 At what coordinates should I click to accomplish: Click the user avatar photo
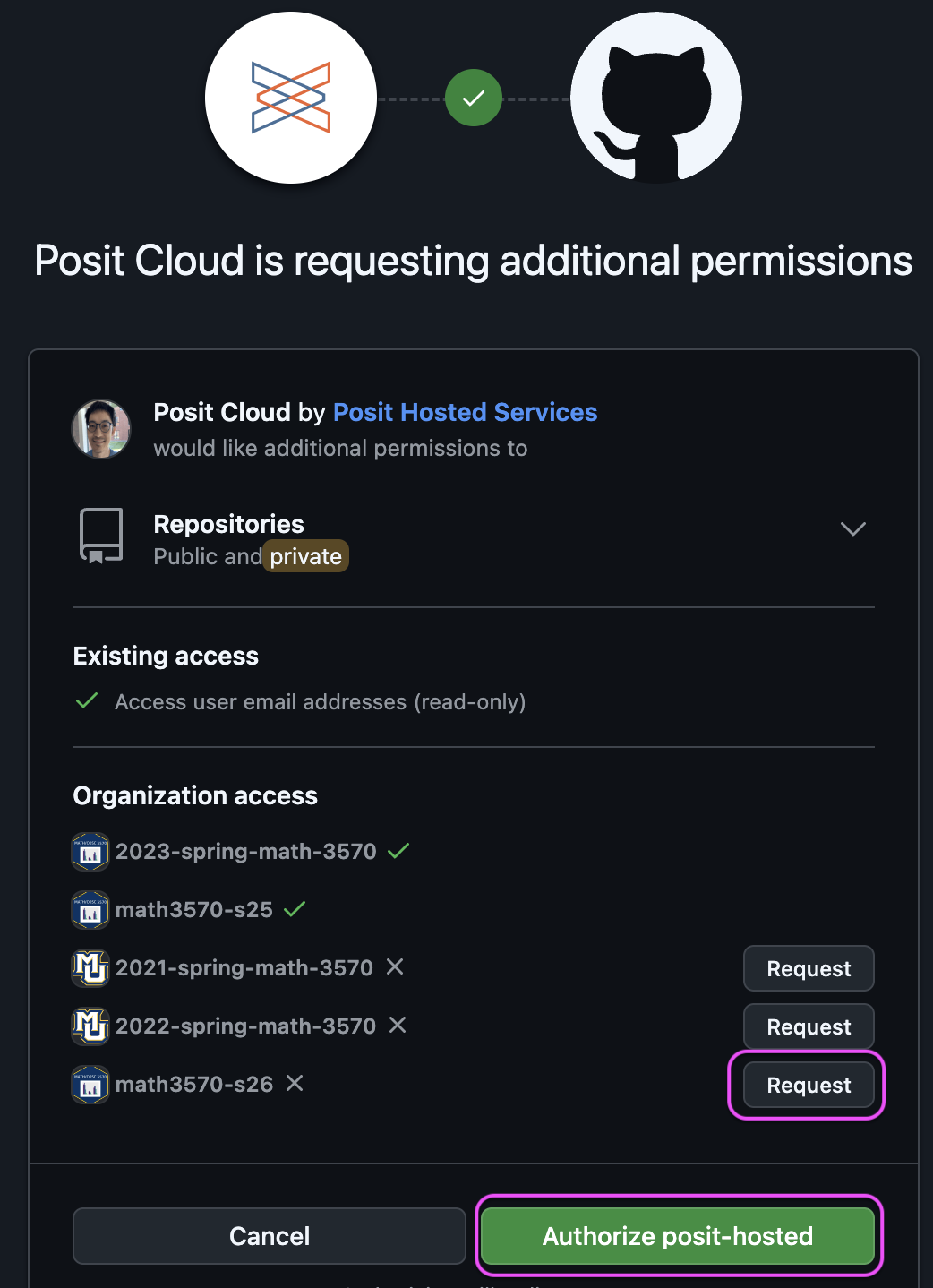click(x=101, y=429)
